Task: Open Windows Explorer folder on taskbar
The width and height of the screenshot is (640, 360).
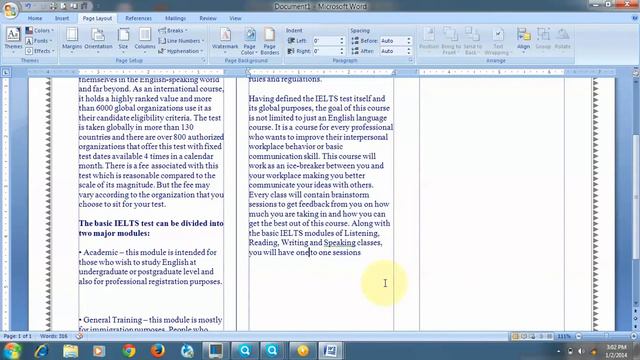Action: 70,351
